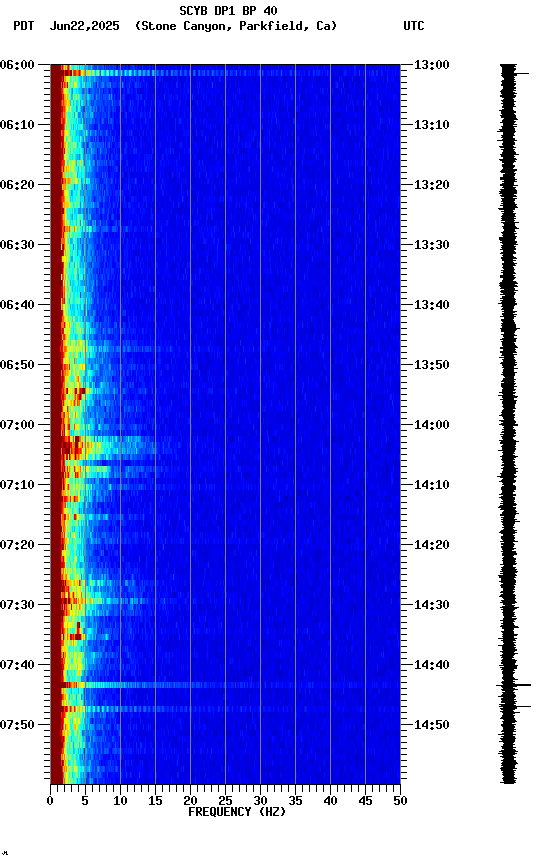Click the 45 Hz frequency axis label

365,801
